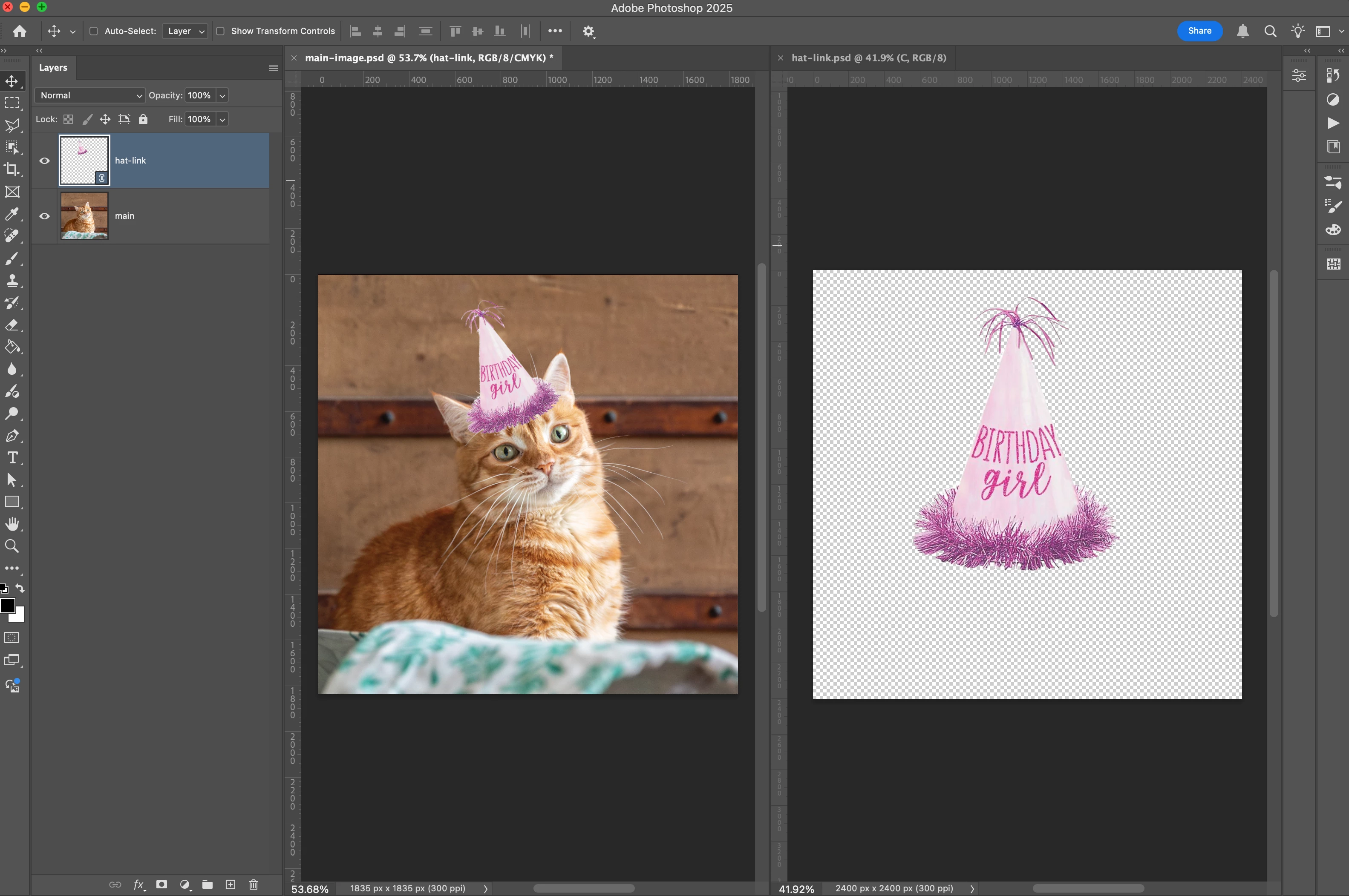Enable Show Transform Controls checkbox
The height and width of the screenshot is (896, 1349).
click(220, 31)
